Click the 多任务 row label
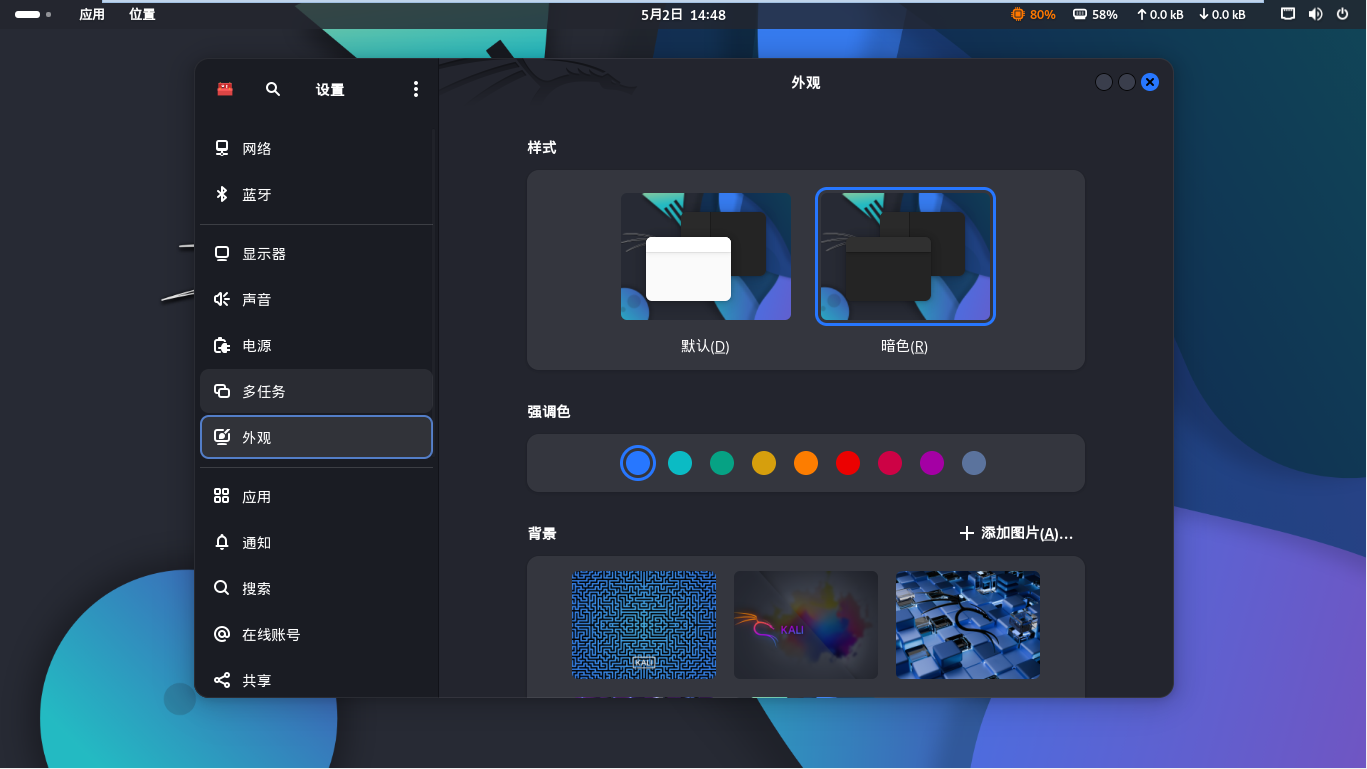 coord(264,391)
